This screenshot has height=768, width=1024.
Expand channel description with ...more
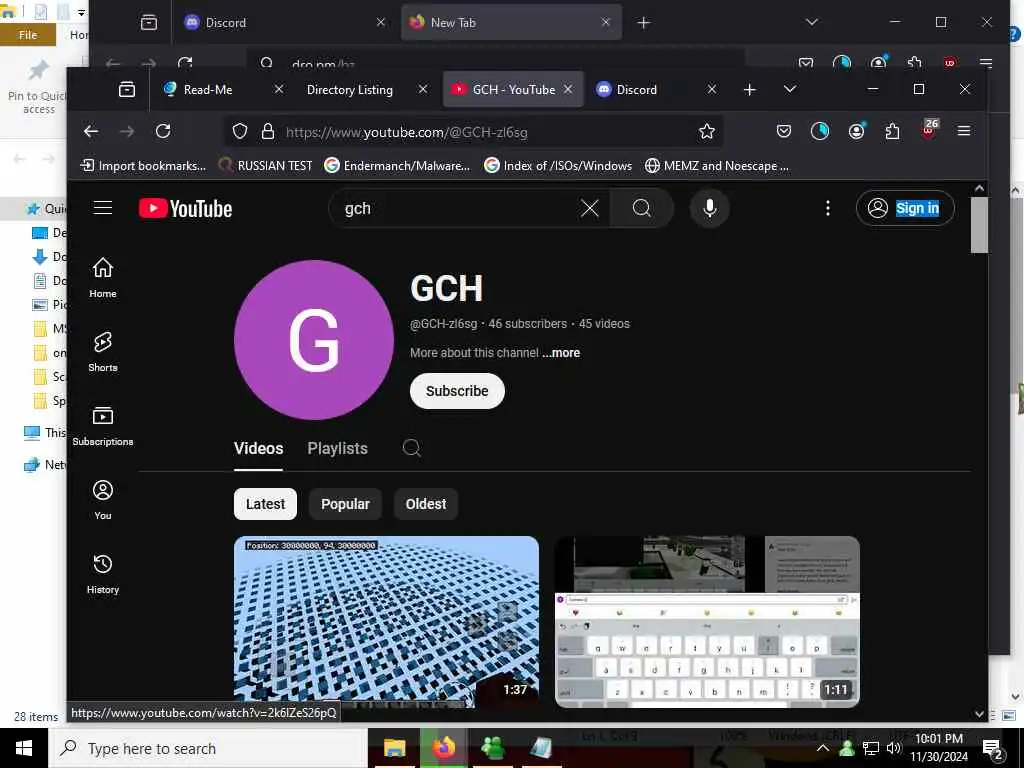561,353
